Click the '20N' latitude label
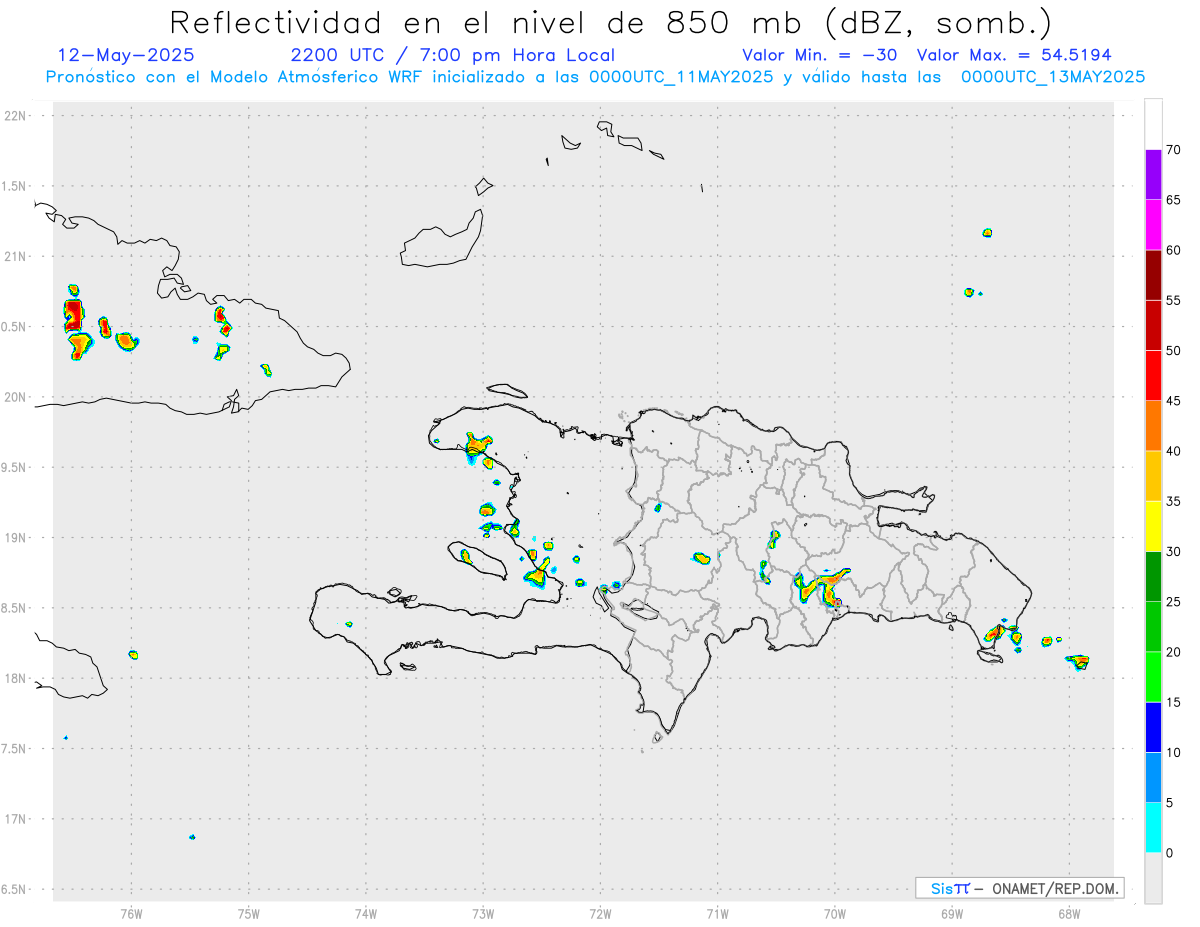The width and height of the screenshot is (1200, 927). tap(17, 397)
